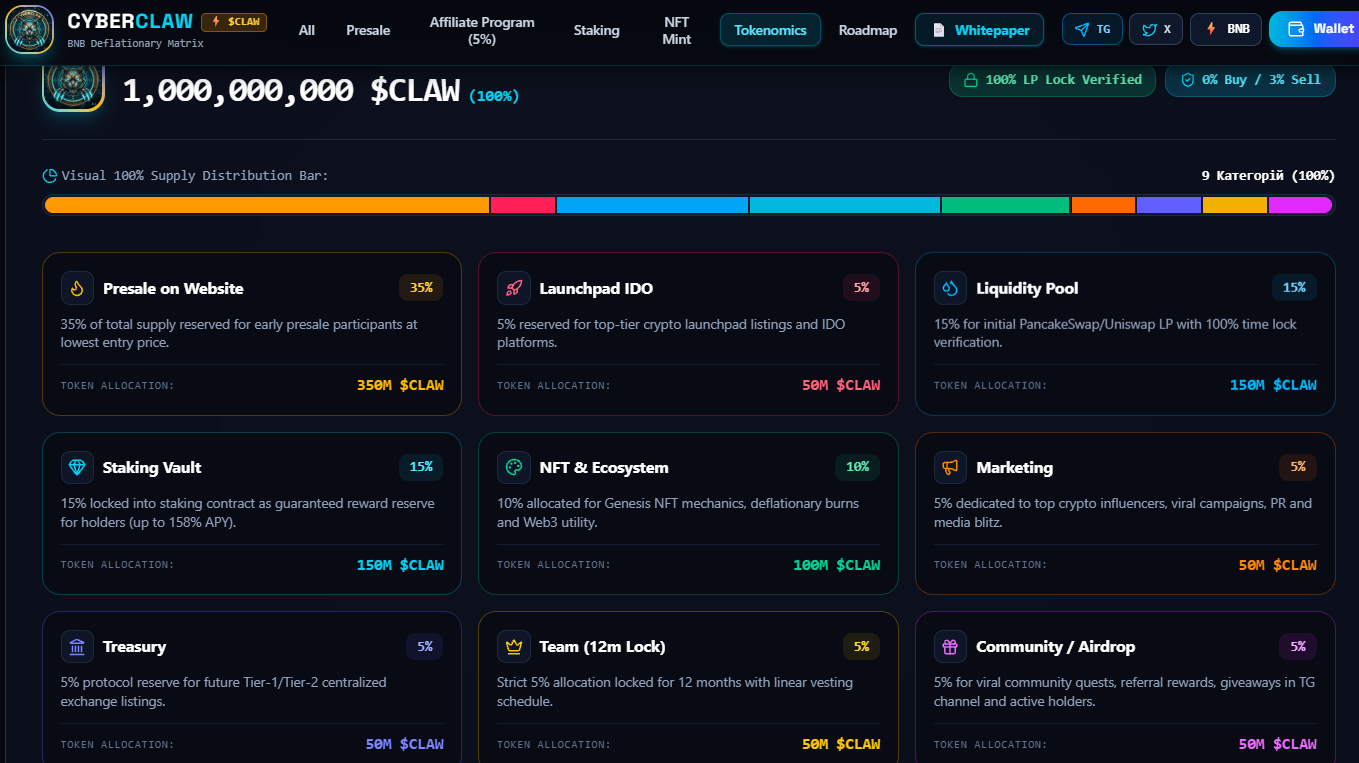Click the bank icon on Treasury card

(77, 646)
